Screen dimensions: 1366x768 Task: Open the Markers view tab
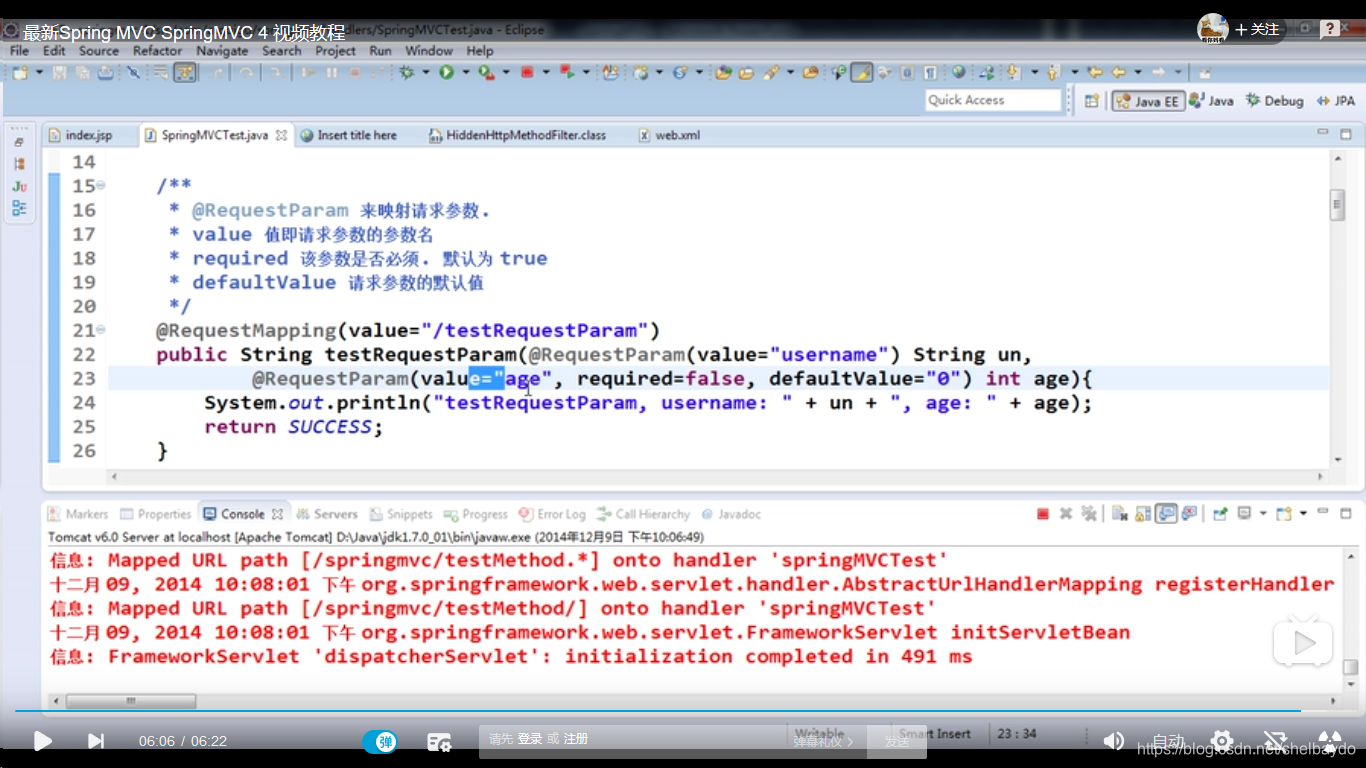click(x=78, y=514)
